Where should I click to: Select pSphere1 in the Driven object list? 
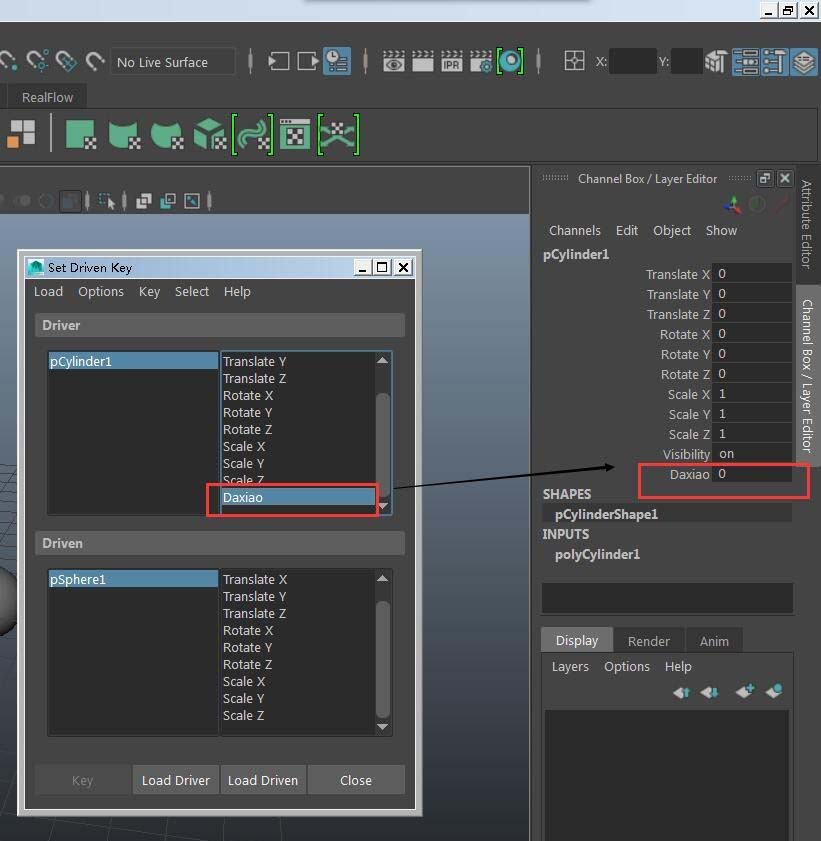[x=133, y=579]
